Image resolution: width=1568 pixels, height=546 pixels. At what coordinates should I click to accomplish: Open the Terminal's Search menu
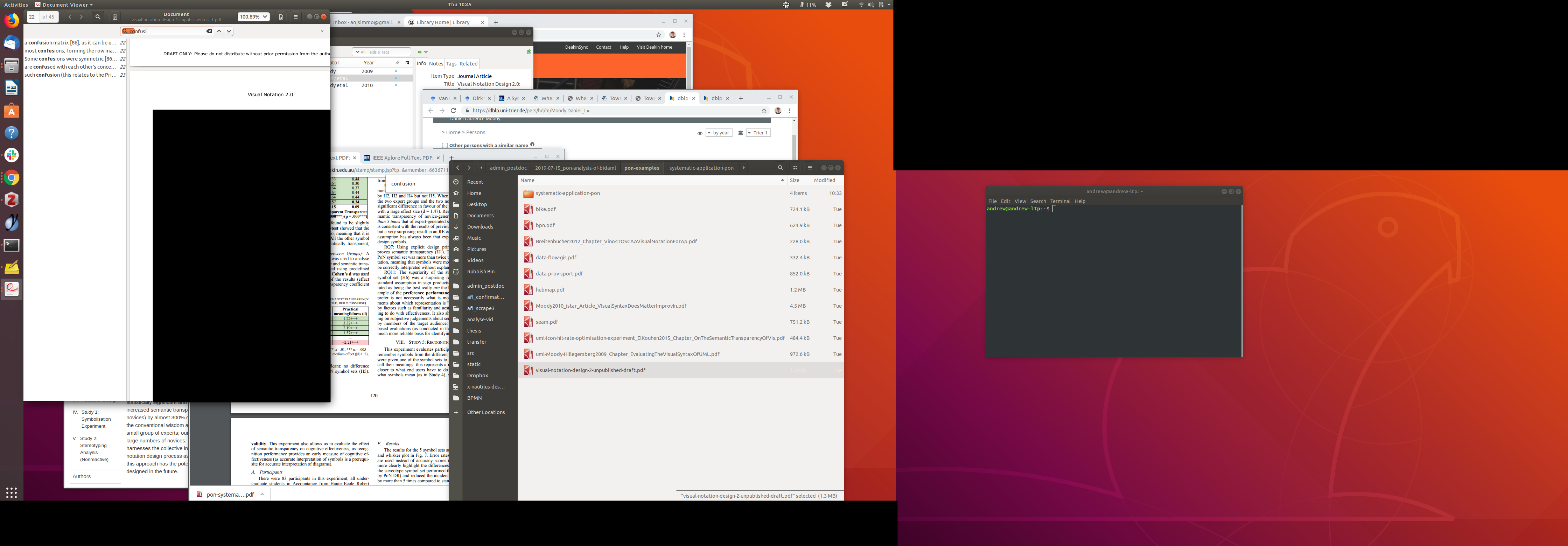[1038, 202]
